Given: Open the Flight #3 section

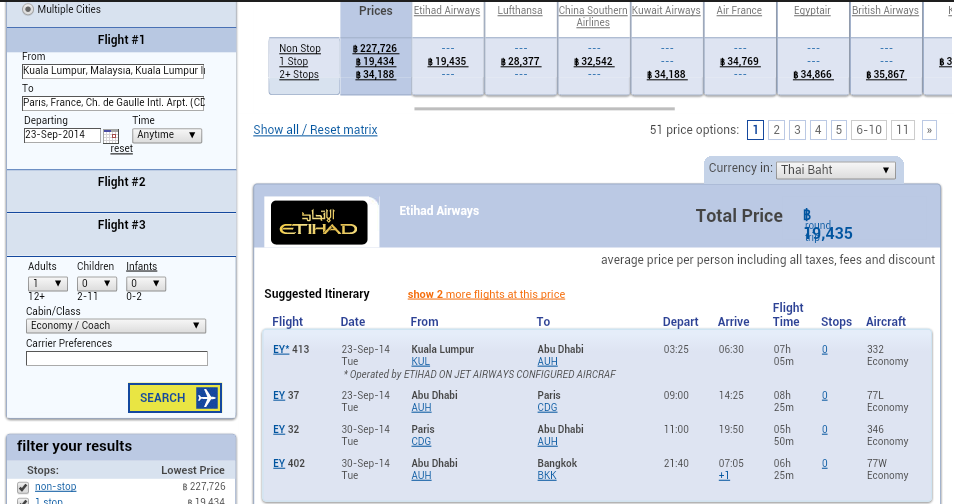Looking at the screenshot, I should 121,225.
